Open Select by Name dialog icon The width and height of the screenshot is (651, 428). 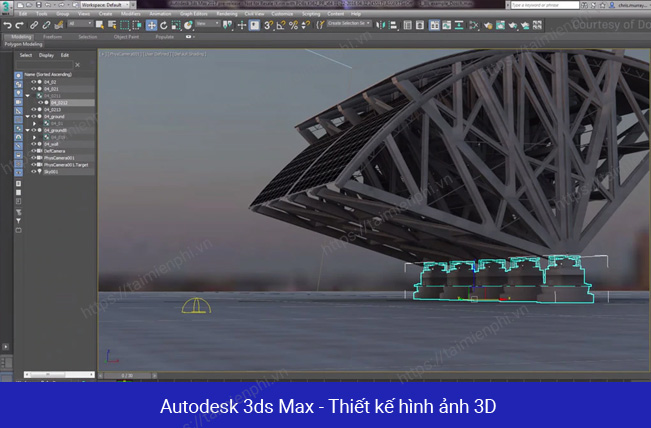pos(112,25)
